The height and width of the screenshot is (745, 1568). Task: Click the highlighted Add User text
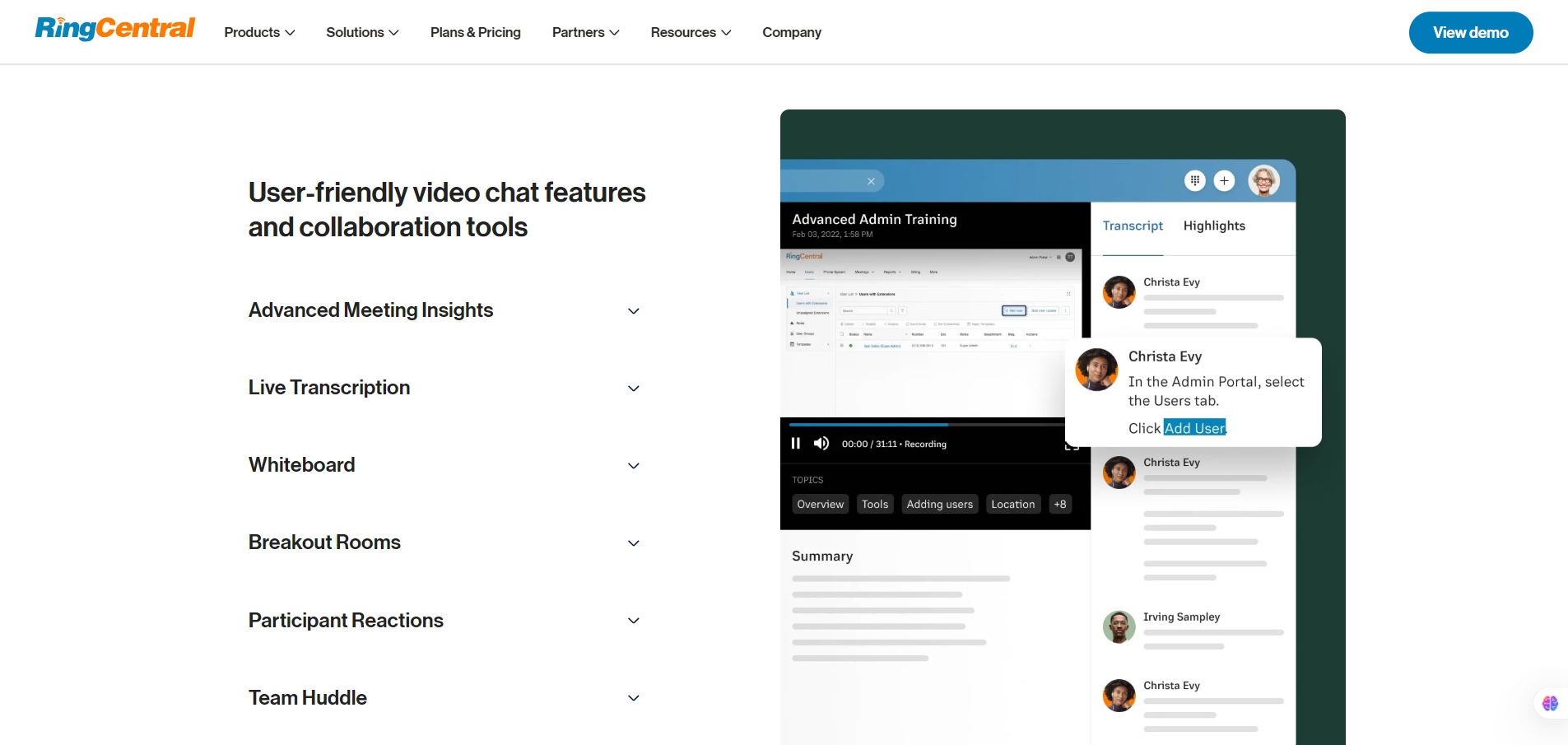pyautogui.click(x=1195, y=428)
